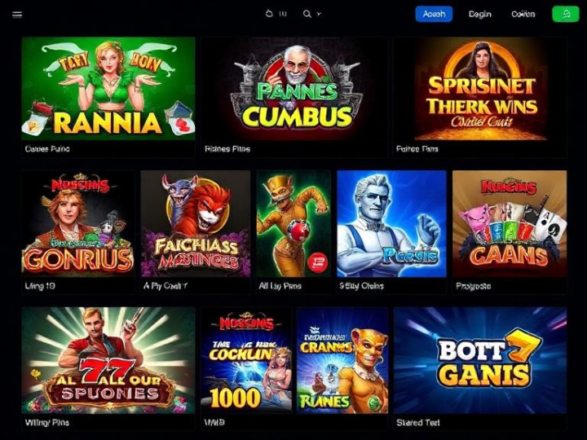The height and width of the screenshot is (440, 587).
Task: Click the red badge on orange character tile
Action: click(x=317, y=262)
